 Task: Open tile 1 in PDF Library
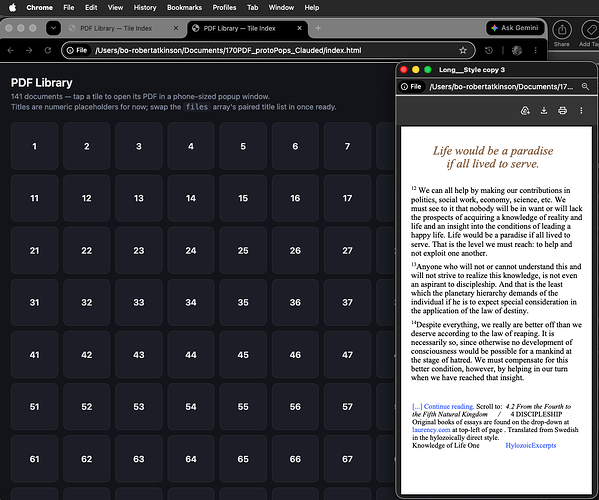(34, 146)
